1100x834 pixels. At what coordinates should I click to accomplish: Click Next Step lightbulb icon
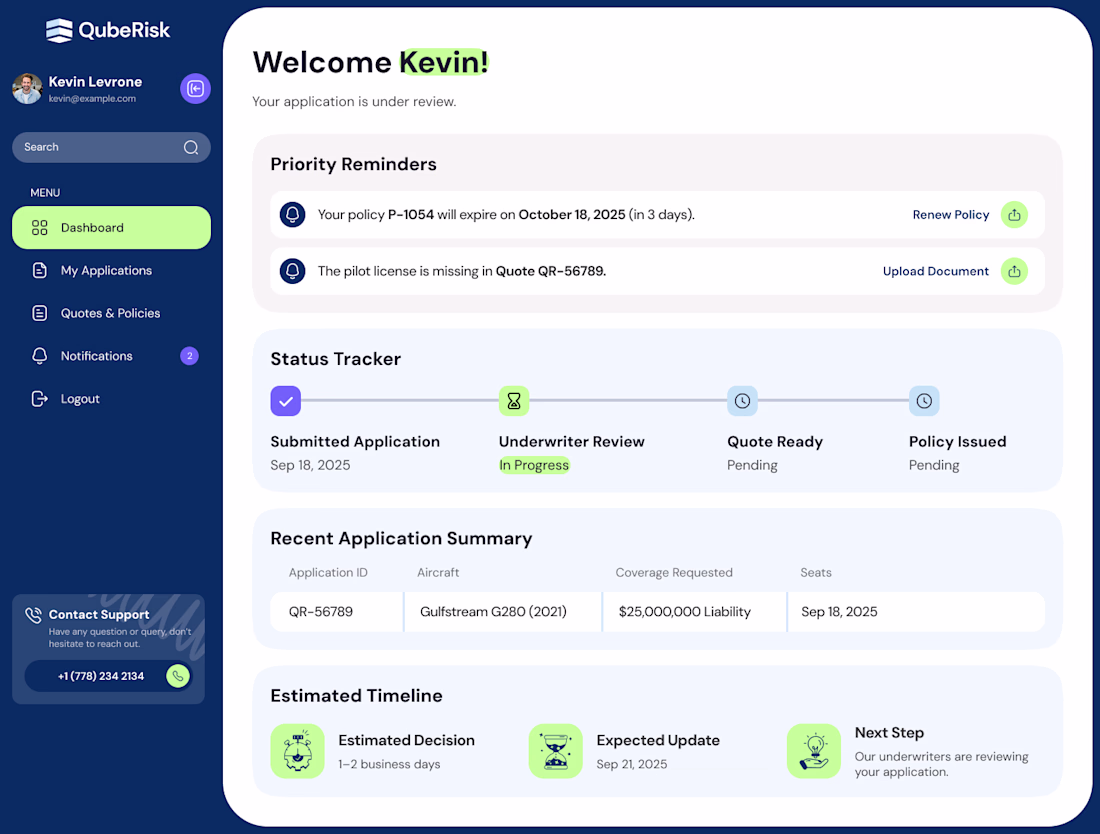tap(814, 751)
